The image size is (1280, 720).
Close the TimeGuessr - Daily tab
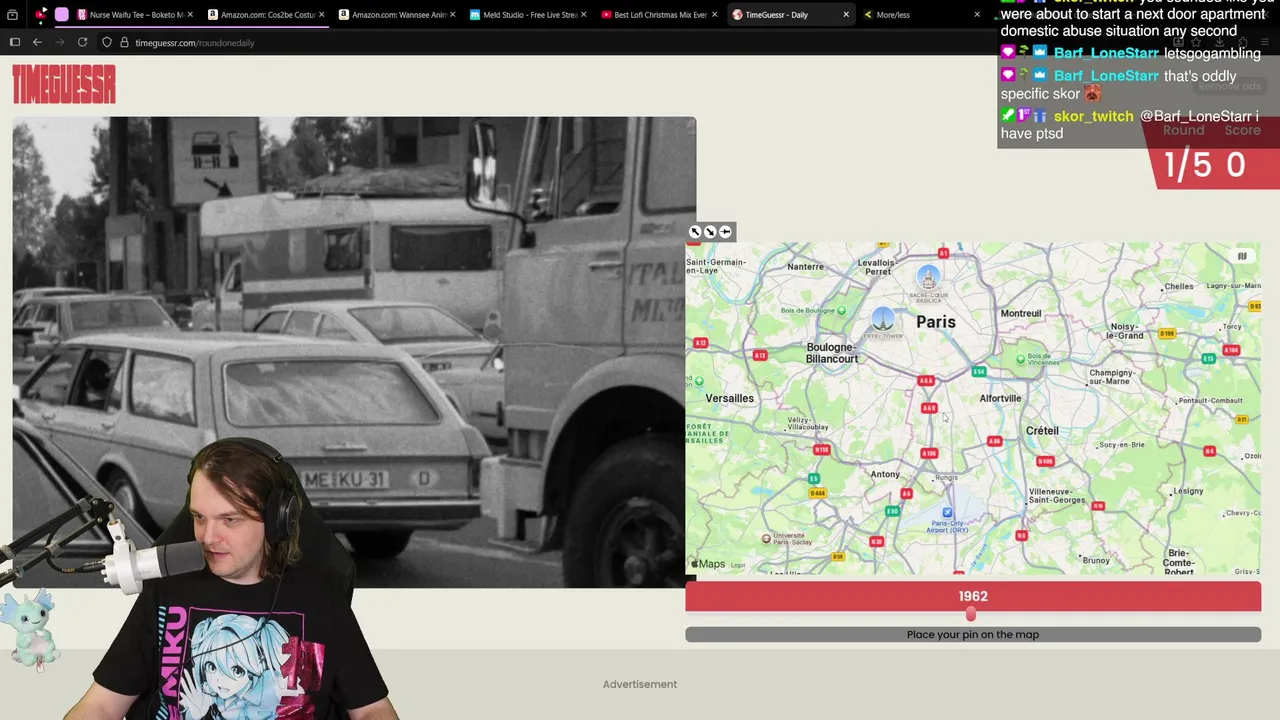[x=846, y=15]
